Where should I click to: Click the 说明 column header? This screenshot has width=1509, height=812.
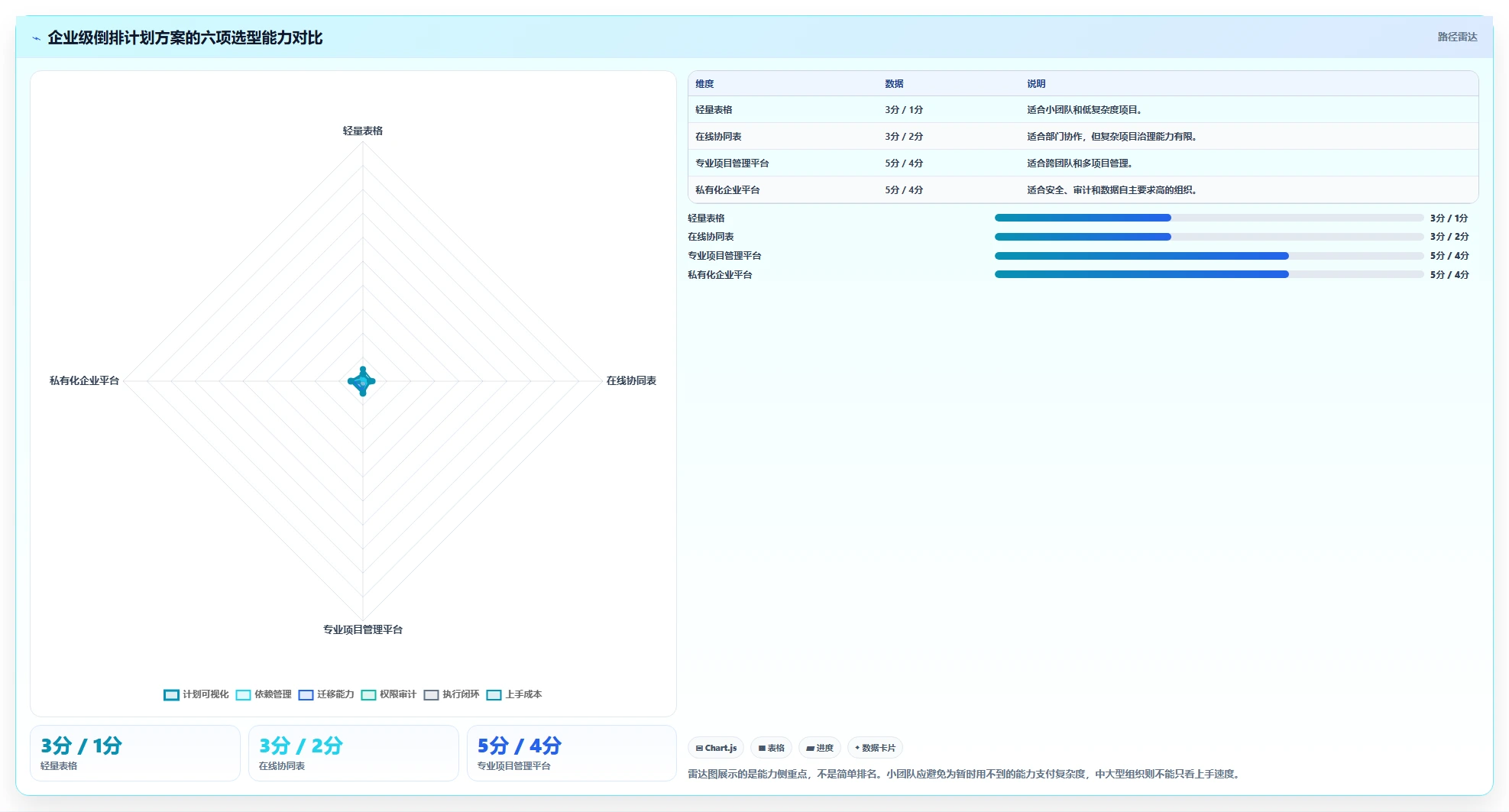(x=1036, y=84)
